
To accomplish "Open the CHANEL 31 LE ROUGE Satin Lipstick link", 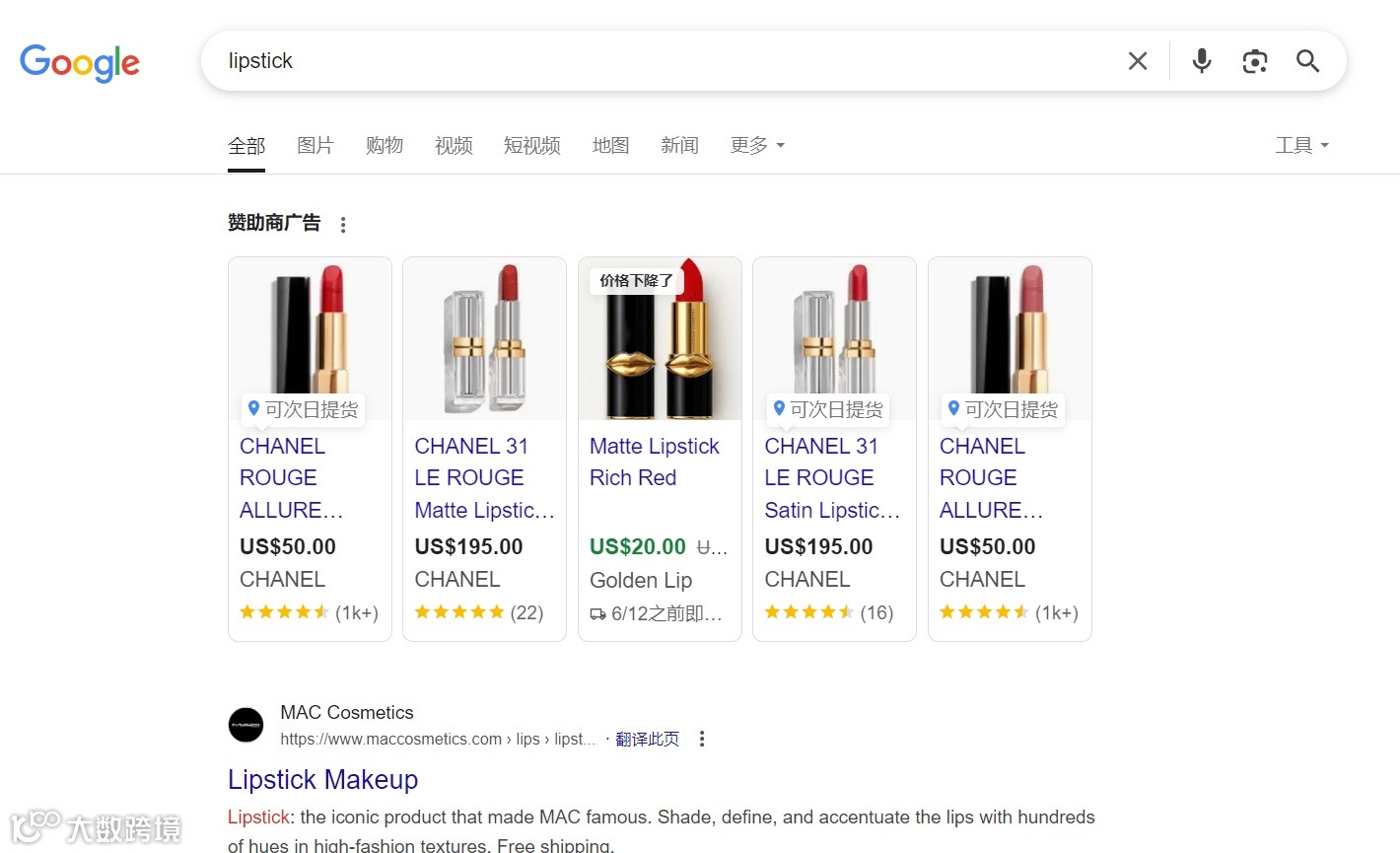I will coord(833,478).
